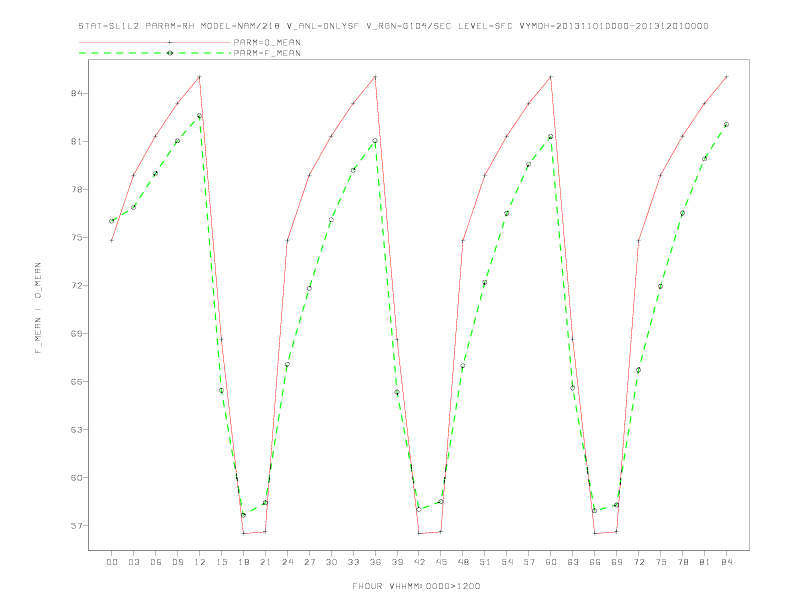
Task: Click the x-axis title FHOUR VHHMM:0000>1200
Action: pyautogui.click(x=416, y=586)
